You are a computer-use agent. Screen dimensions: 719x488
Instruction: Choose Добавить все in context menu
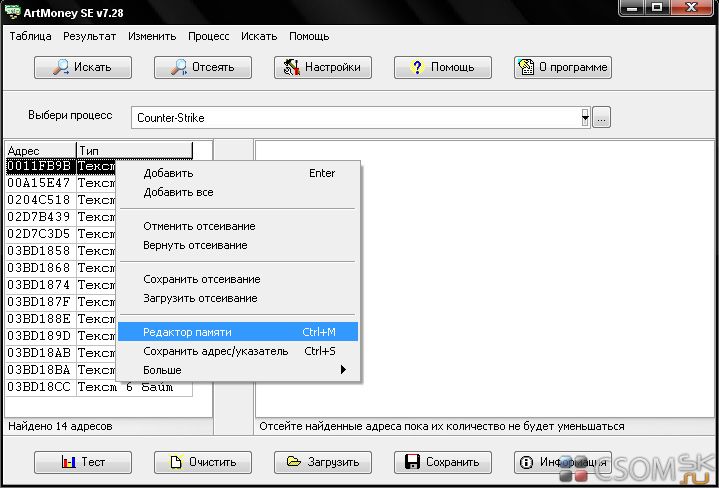(238, 192)
